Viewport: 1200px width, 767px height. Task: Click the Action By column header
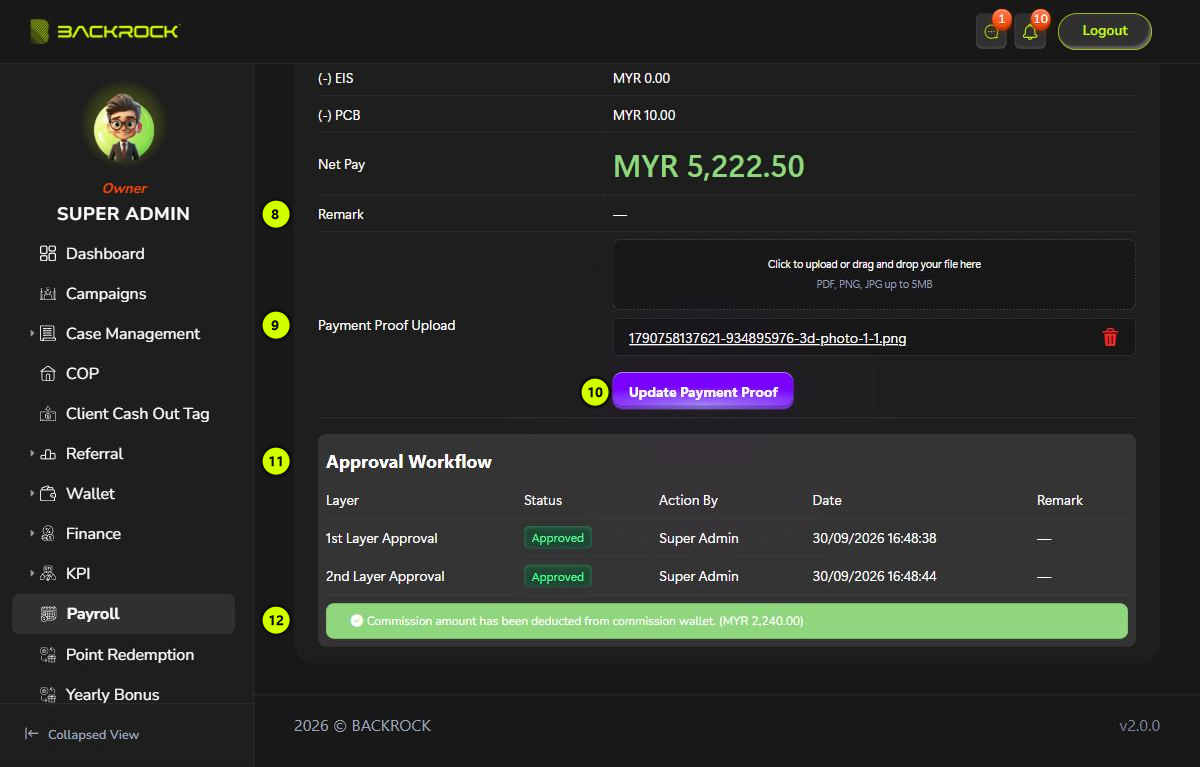point(688,500)
